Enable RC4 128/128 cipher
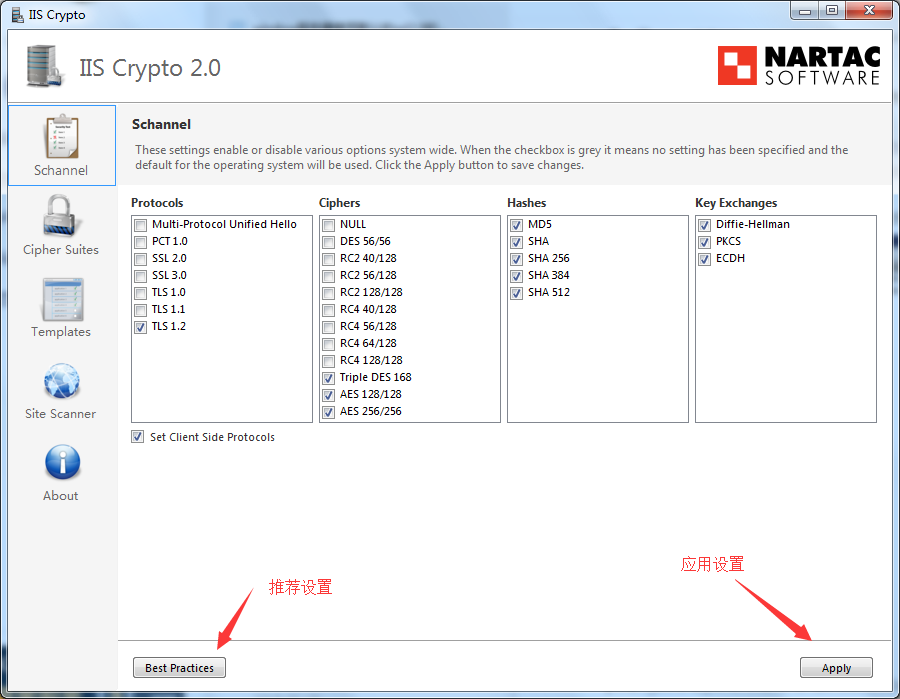Screen dimensions: 900x699 point(328,361)
